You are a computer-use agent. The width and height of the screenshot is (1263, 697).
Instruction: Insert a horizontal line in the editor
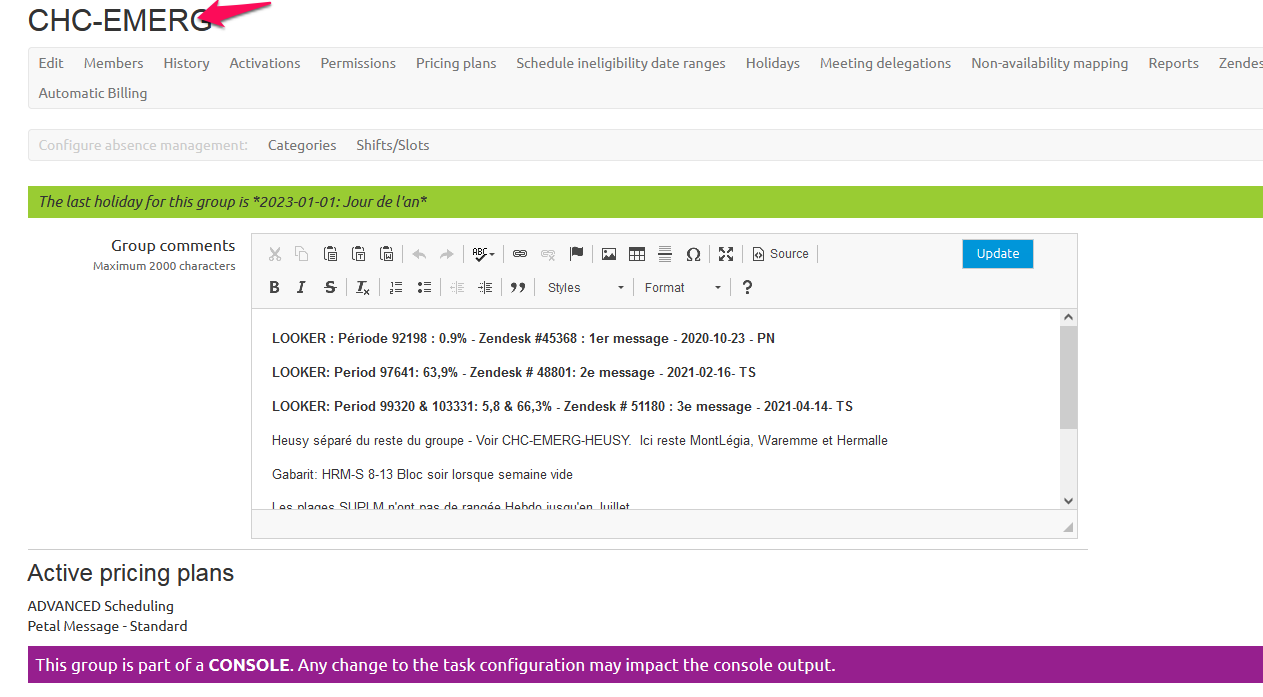coord(665,254)
